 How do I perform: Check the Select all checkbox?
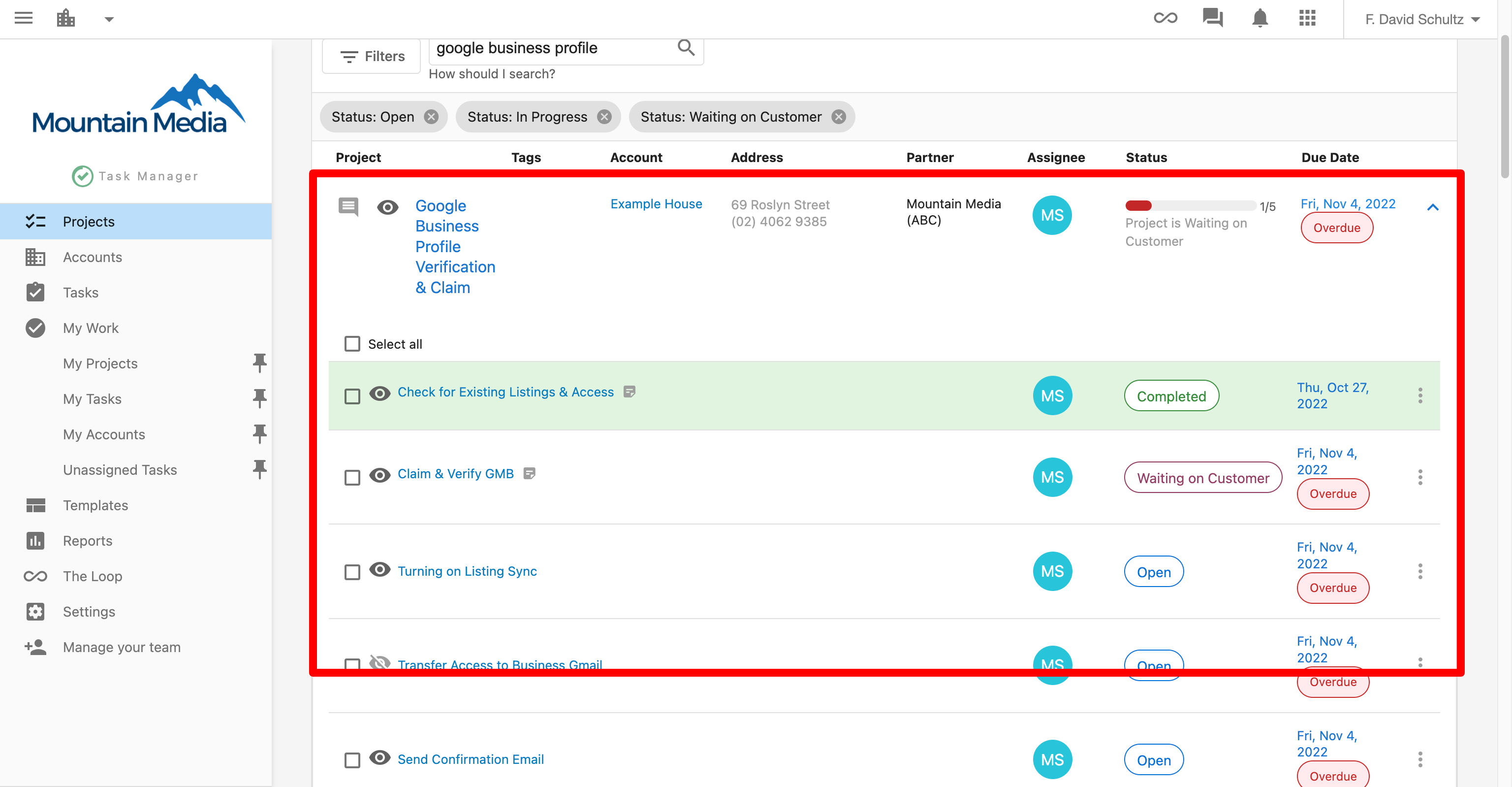tap(352, 344)
